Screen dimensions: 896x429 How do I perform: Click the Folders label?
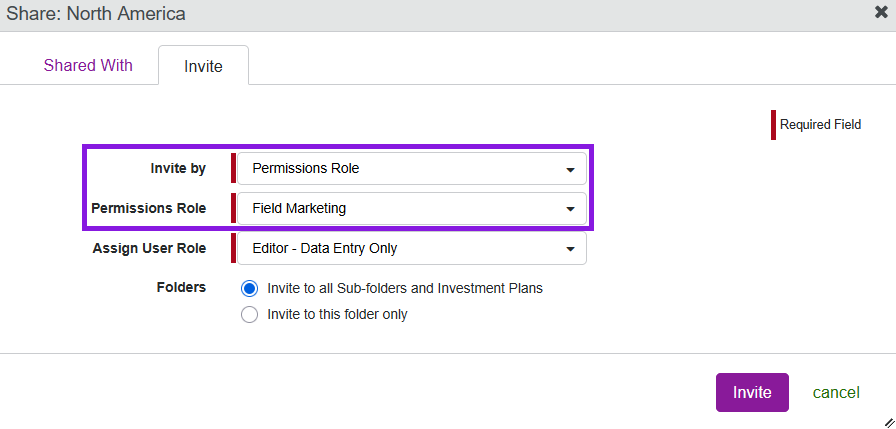click(181, 287)
